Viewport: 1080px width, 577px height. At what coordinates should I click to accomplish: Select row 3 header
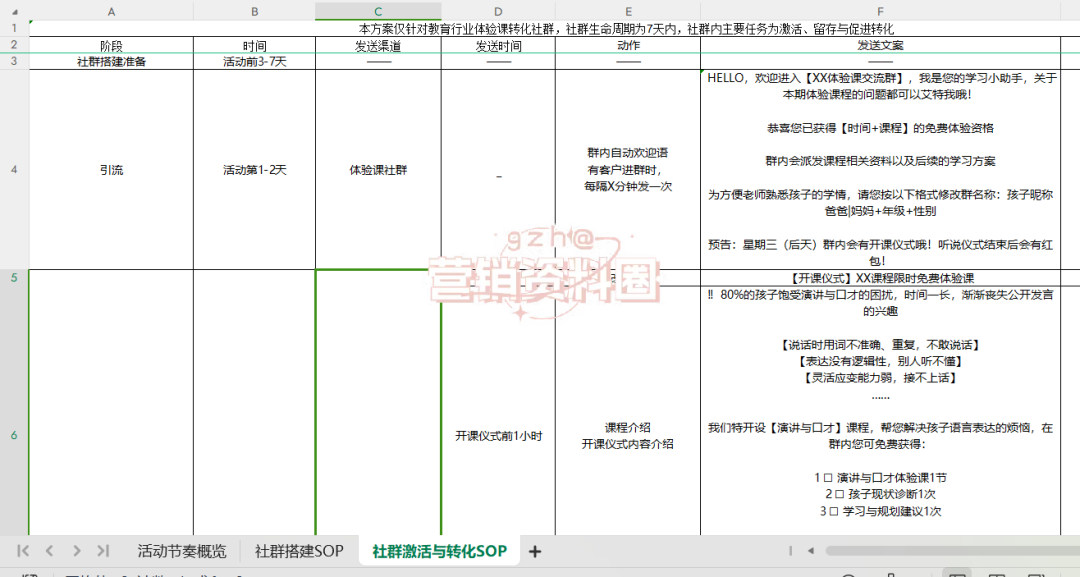pos(12,60)
